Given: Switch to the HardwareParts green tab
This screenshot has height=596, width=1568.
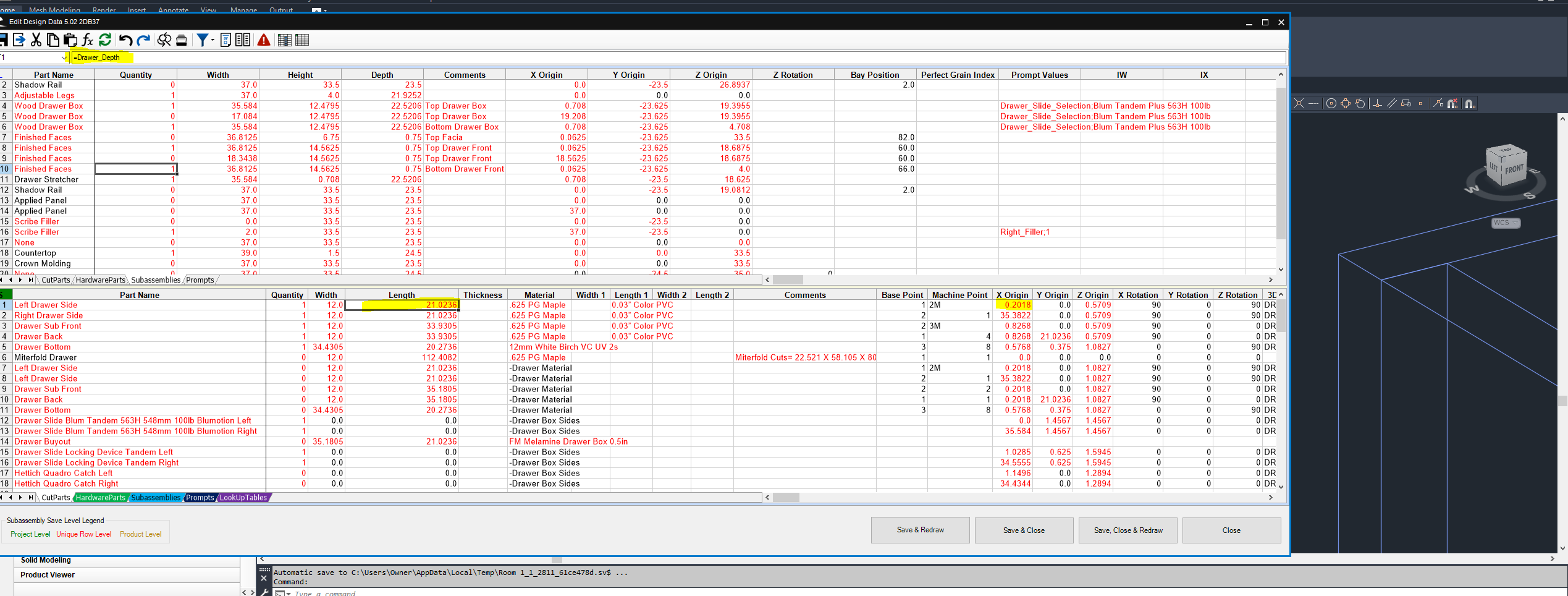Looking at the screenshot, I should tap(101, 498).
